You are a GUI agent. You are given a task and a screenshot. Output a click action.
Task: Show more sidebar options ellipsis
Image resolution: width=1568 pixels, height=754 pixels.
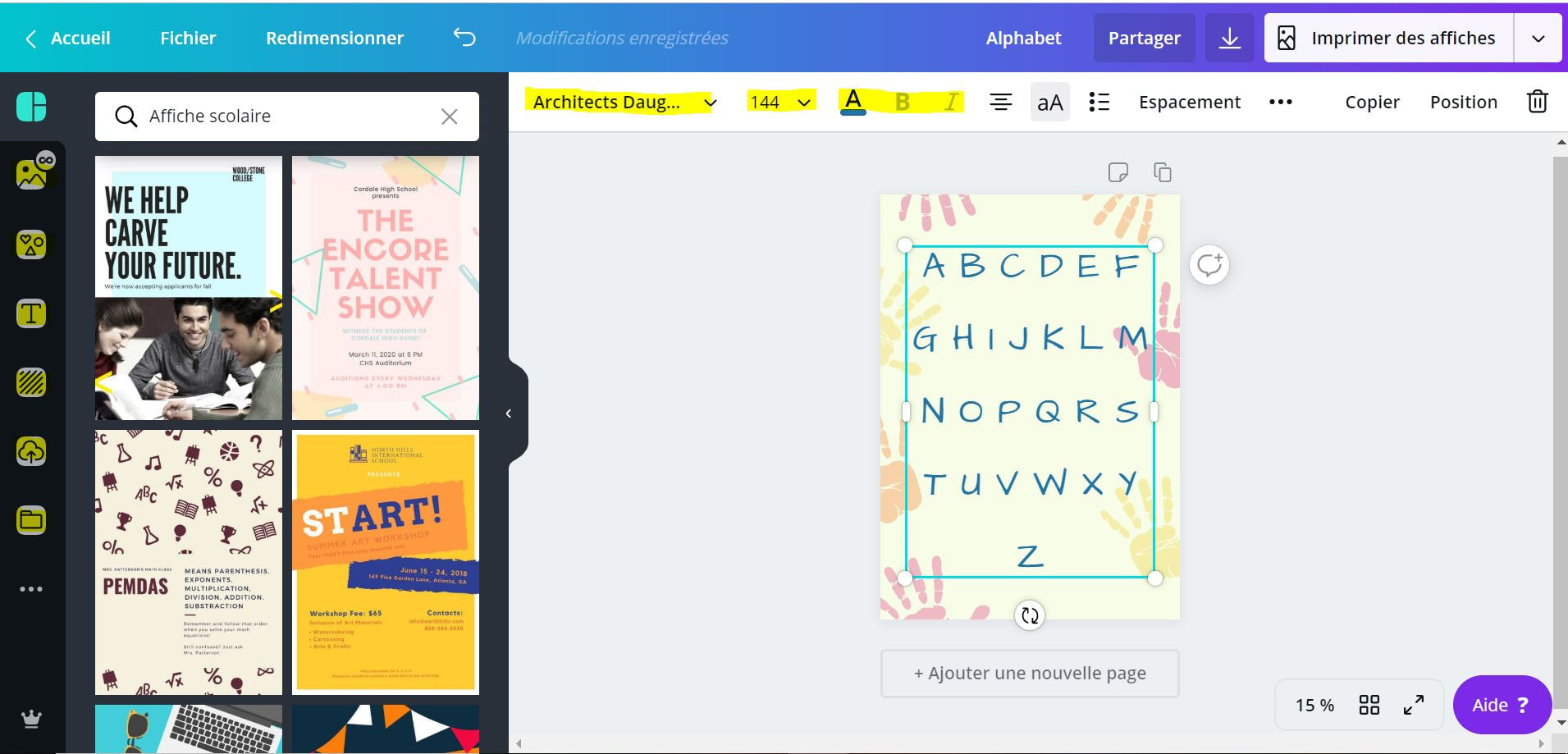(x=31, y=589)
